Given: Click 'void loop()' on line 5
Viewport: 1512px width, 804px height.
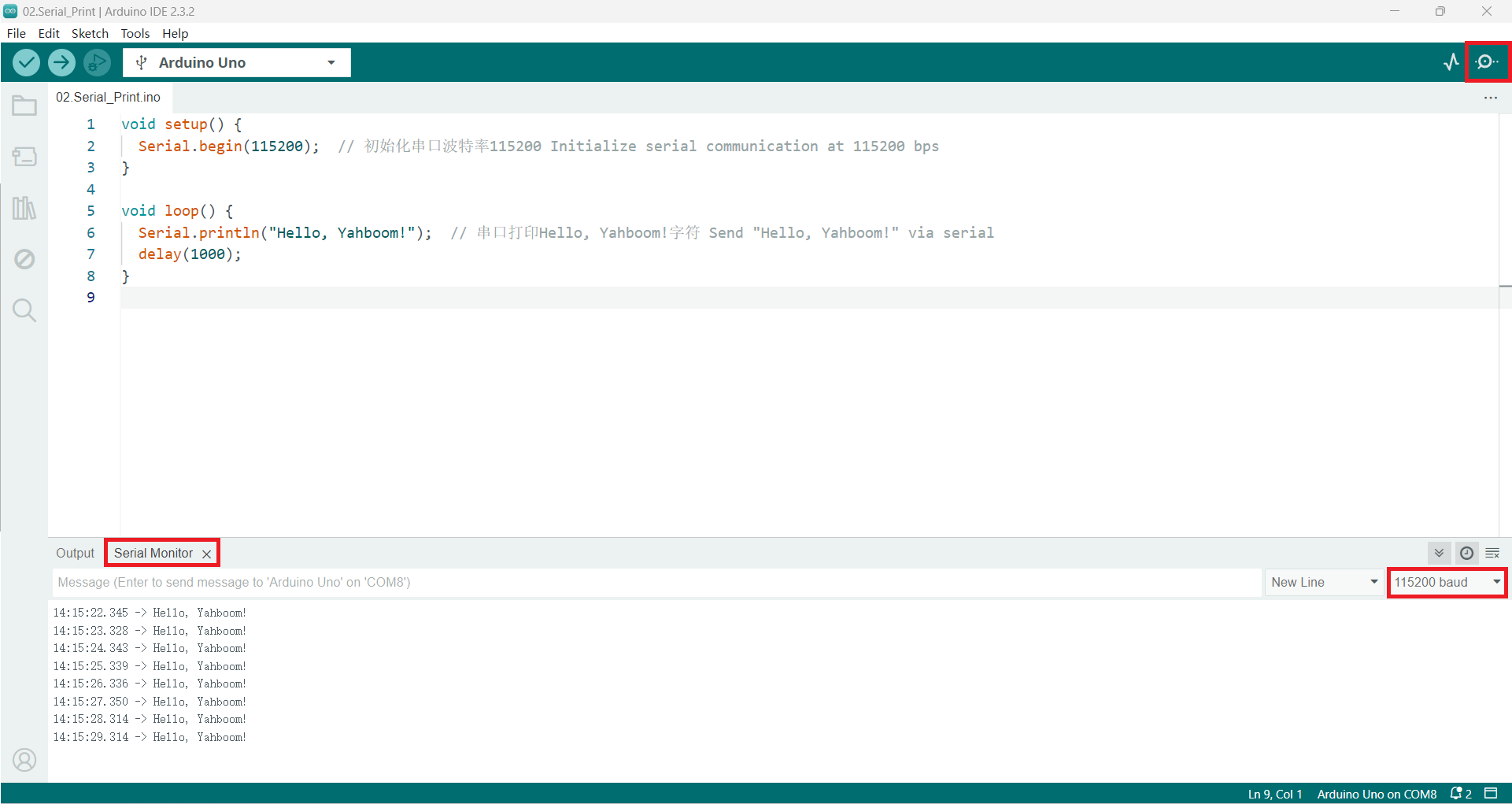Looking at the screenshot, I should (x=177, y=210).
